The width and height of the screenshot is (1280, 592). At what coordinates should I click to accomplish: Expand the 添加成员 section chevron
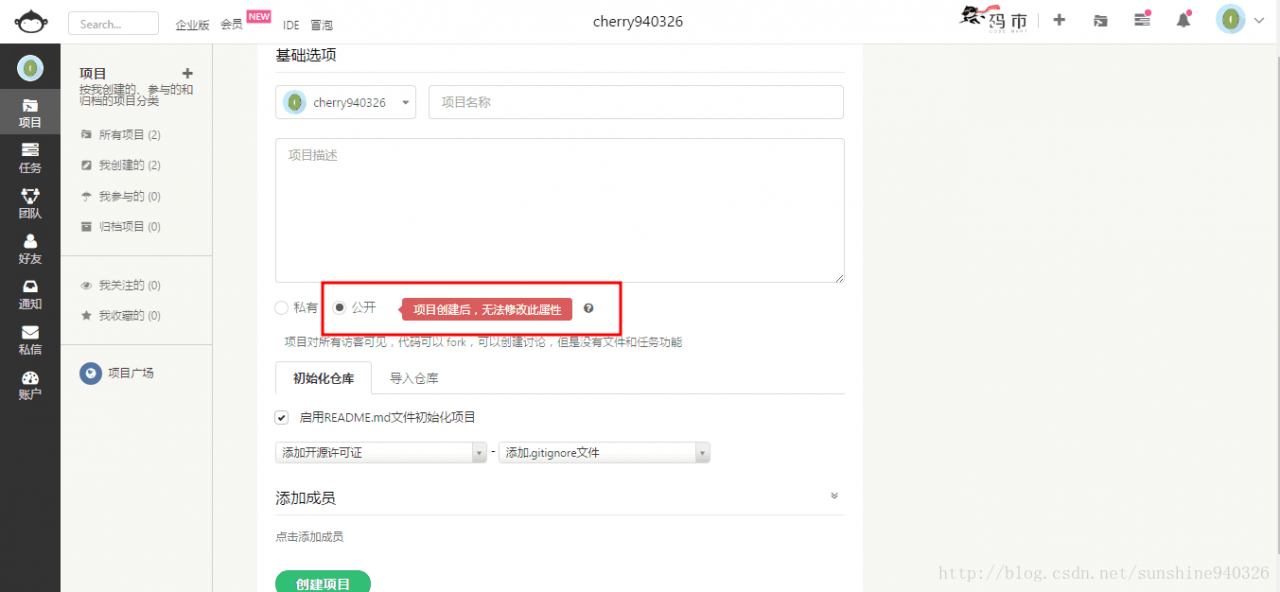pos(834,496)
